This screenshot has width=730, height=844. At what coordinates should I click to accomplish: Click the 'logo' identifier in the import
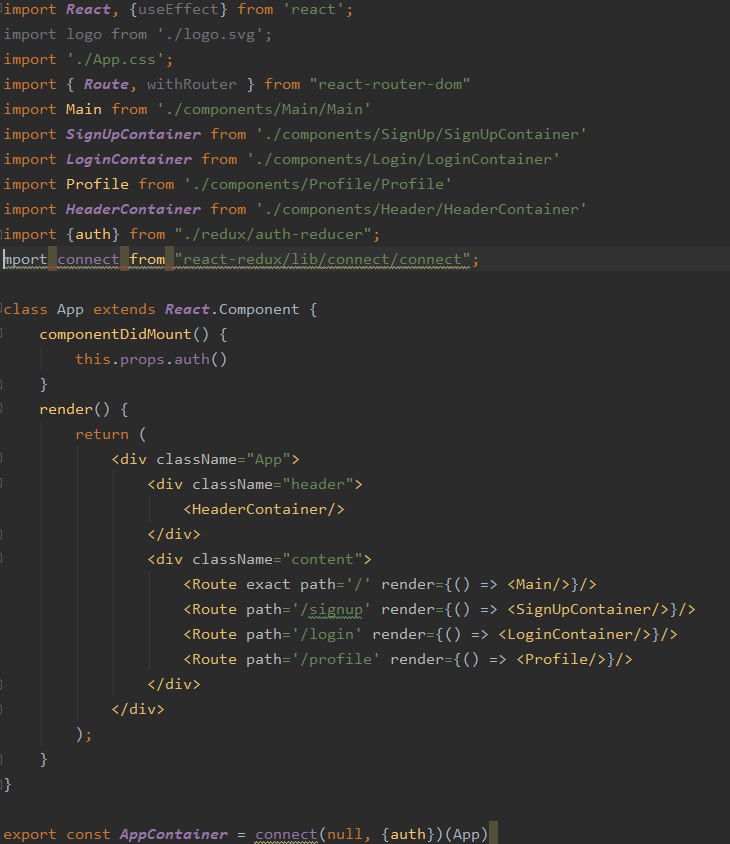click(x=83, y=34)
